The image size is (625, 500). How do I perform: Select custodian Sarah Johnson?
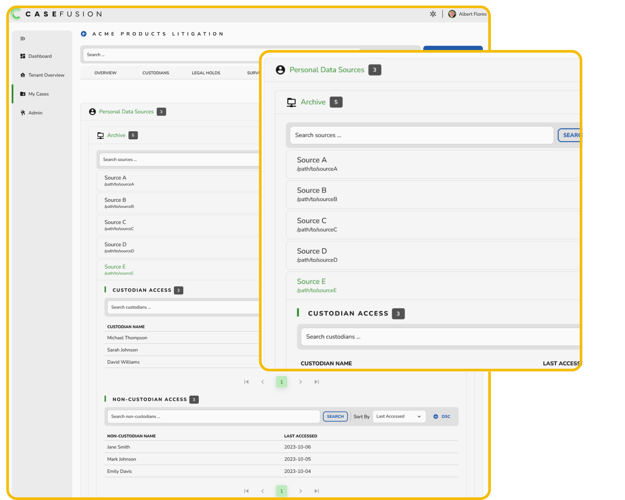pyautogui.click(x=122, y=350)
